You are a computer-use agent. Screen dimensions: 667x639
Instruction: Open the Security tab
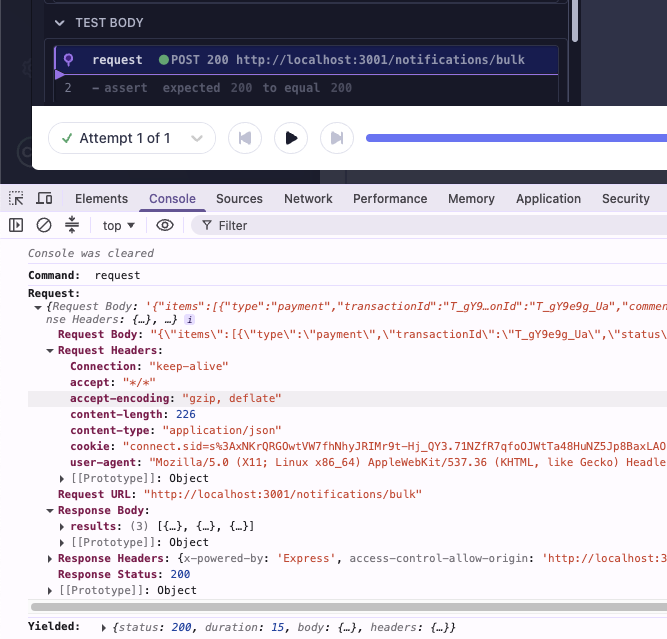626,199
